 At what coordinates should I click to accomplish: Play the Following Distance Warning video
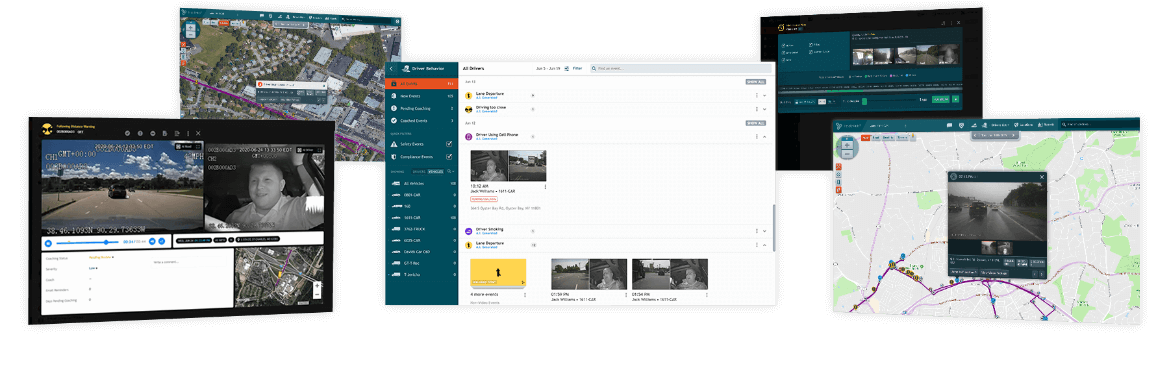(48, 242)
